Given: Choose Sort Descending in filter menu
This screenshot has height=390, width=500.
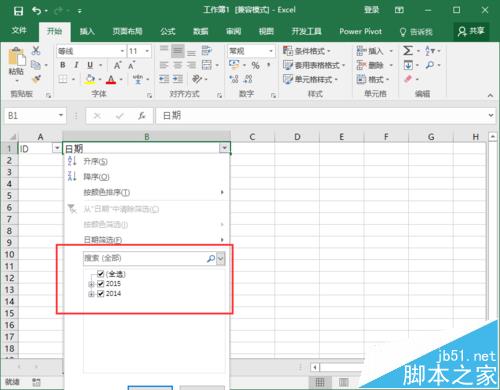Looking at the screenshot, I should (146, 177).
